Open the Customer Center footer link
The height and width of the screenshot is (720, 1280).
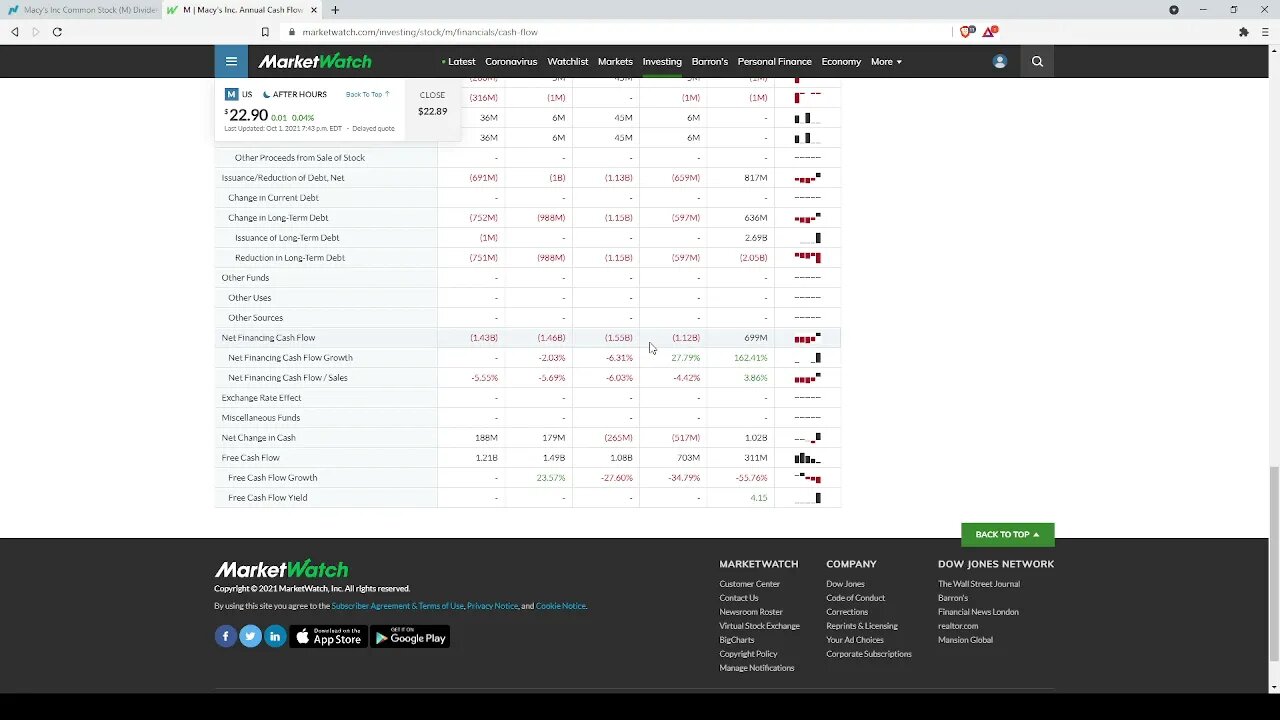[749, 584]
